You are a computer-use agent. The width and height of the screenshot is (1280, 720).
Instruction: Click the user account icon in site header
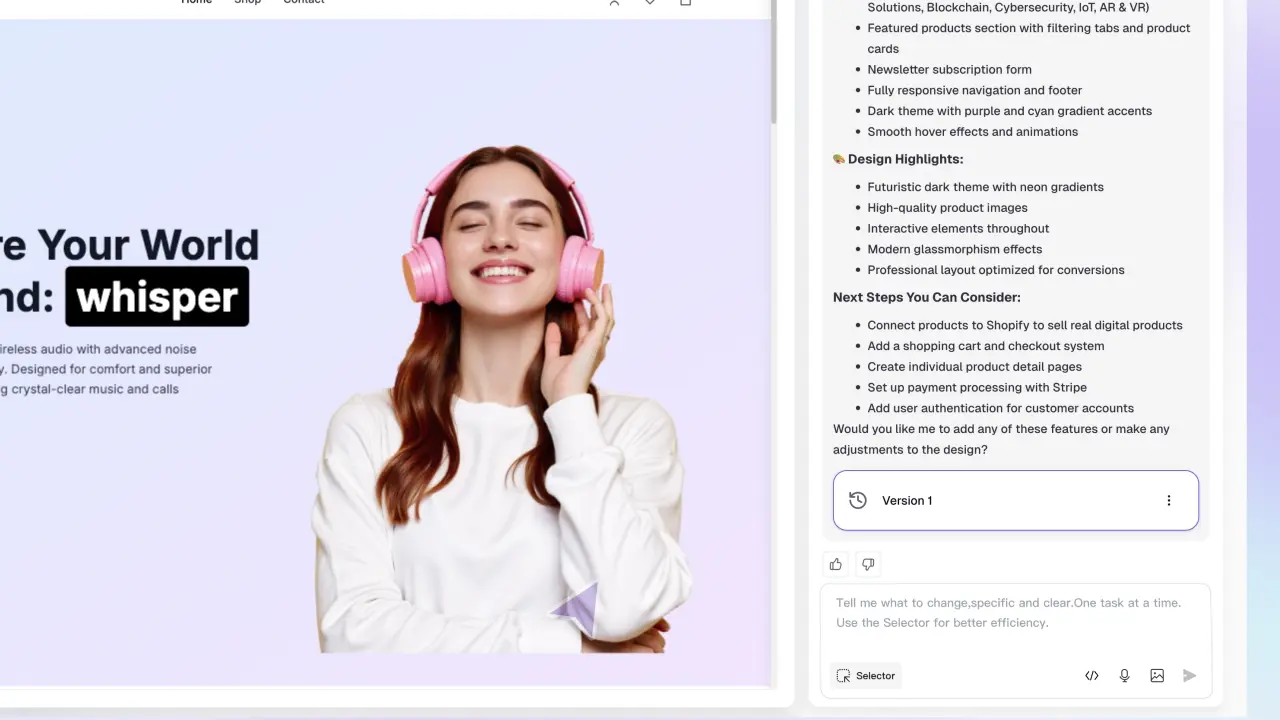(x=614, y=3)
